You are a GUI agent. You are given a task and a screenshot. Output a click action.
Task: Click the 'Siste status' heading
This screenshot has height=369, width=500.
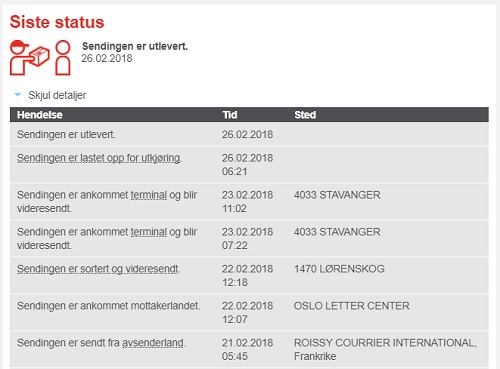[57, 22]
